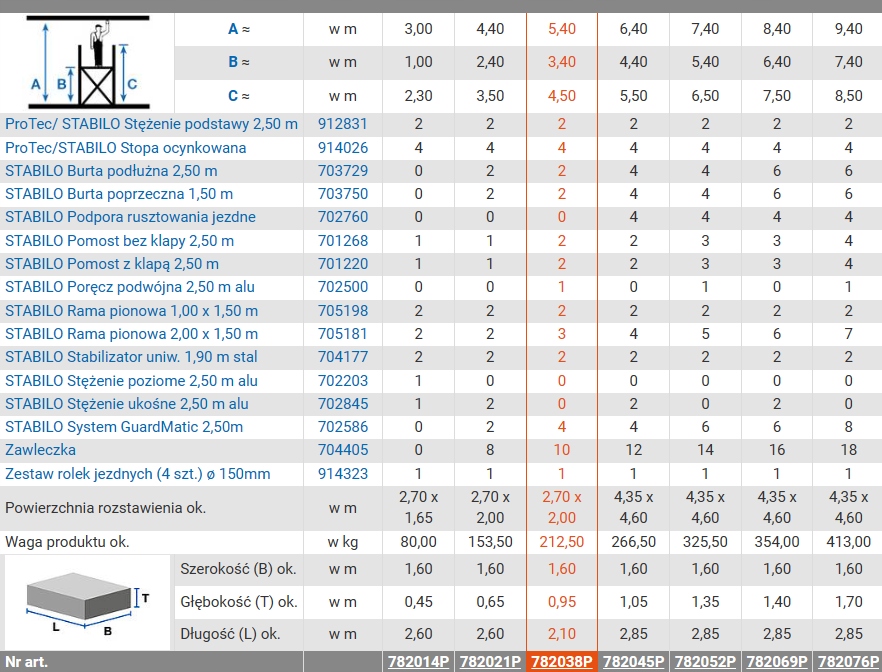Open STABILO Stężenie ukośne 2,50 m alu
This screenshot has height=672, width=882.
pyautogui.click(x=127, y=404)
